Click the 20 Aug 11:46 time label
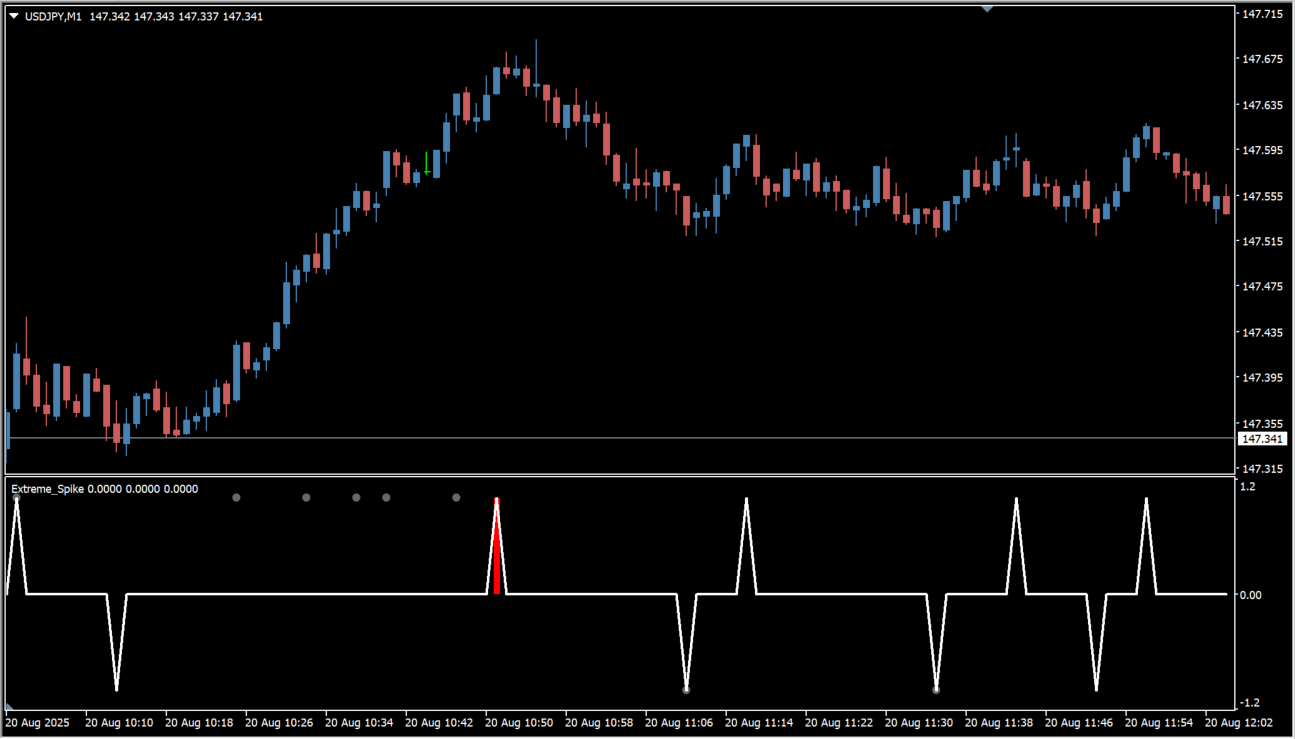The image size is (1295, 739). [1079, 722]
